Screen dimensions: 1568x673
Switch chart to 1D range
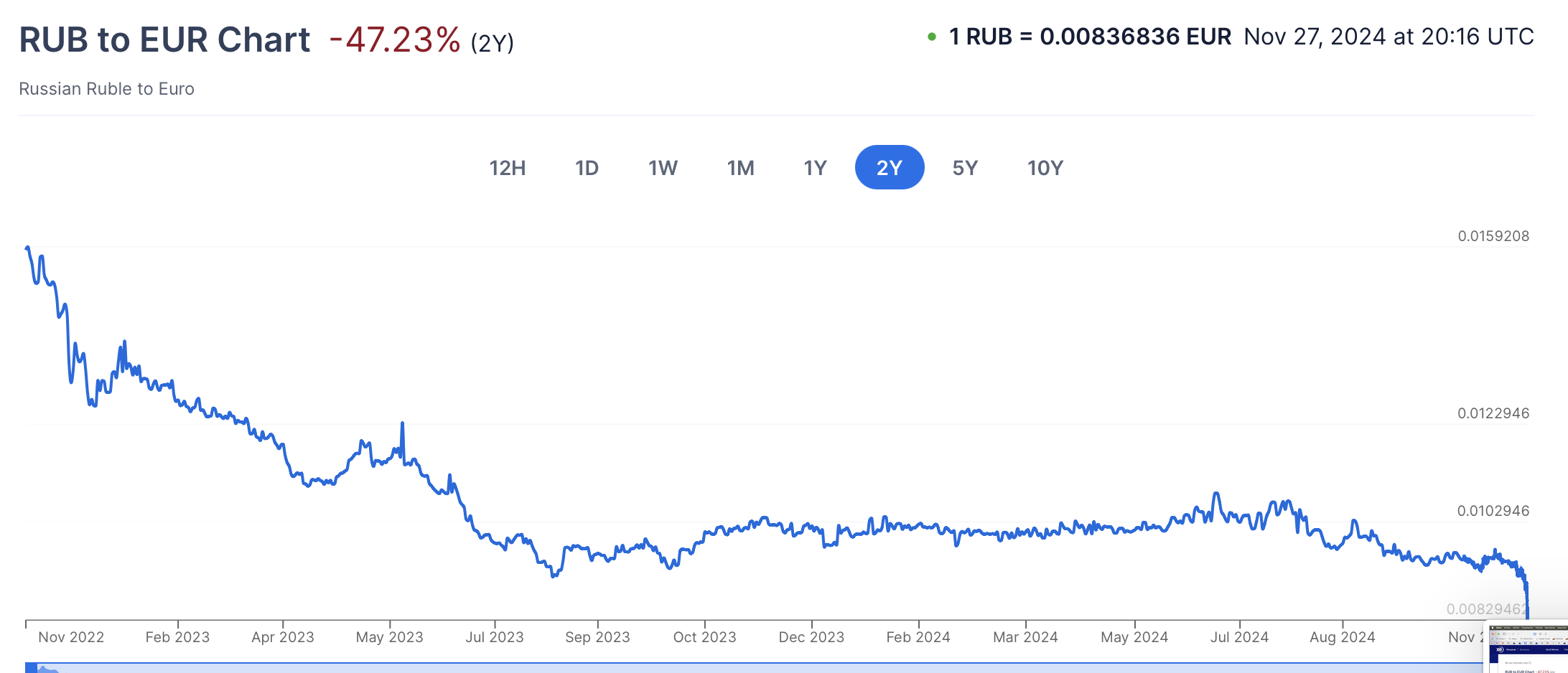[x=587, y=168]
